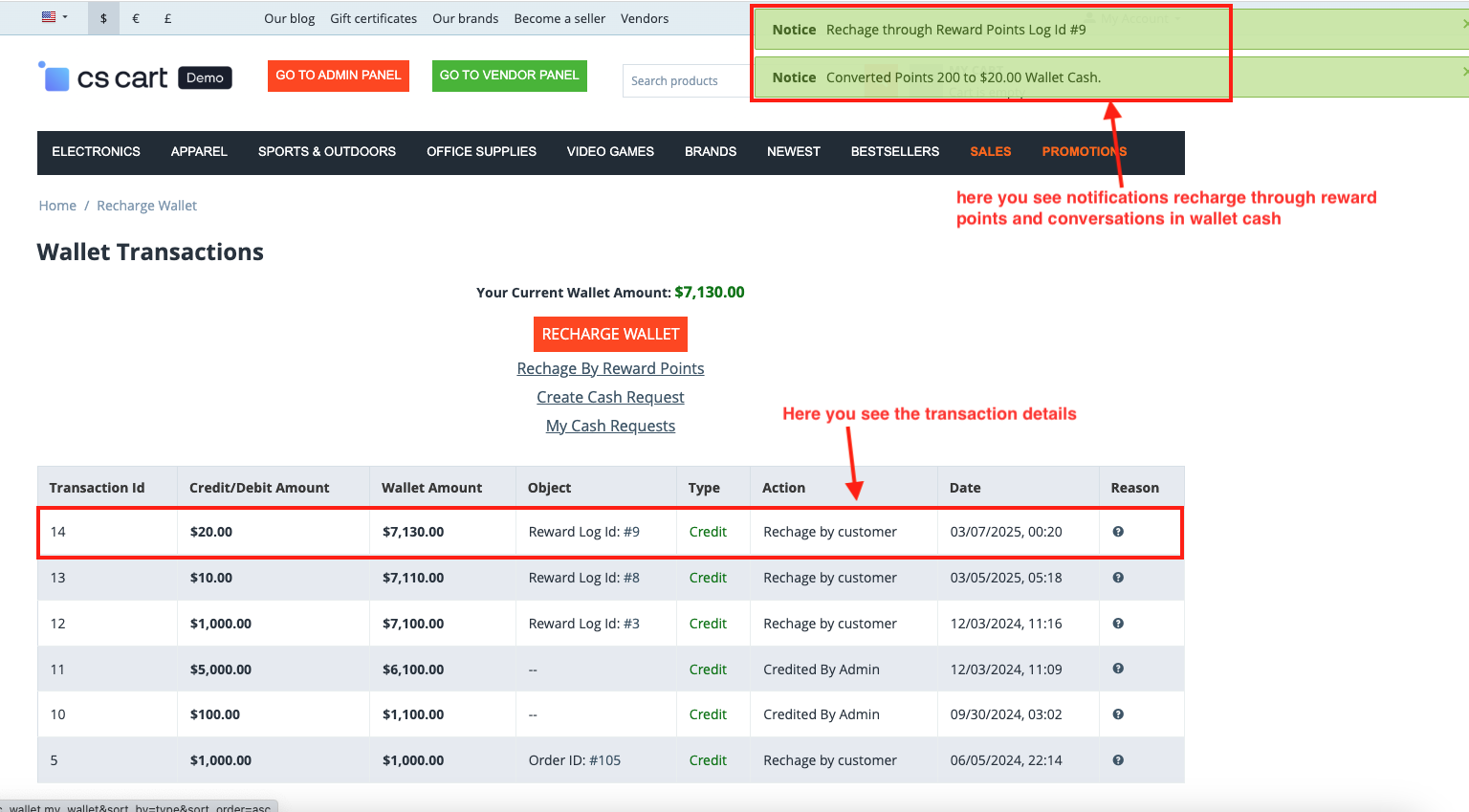Click the reason help icon for transaction 14
Screen dimensions: 1469x812
point(1117,532)
